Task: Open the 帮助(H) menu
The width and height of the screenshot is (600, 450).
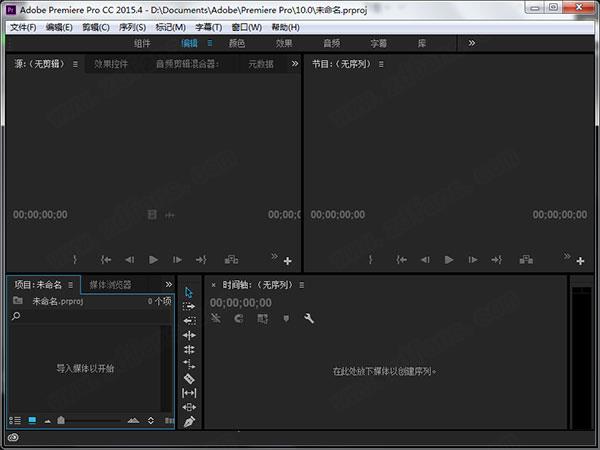Action: tap(285, 28)
